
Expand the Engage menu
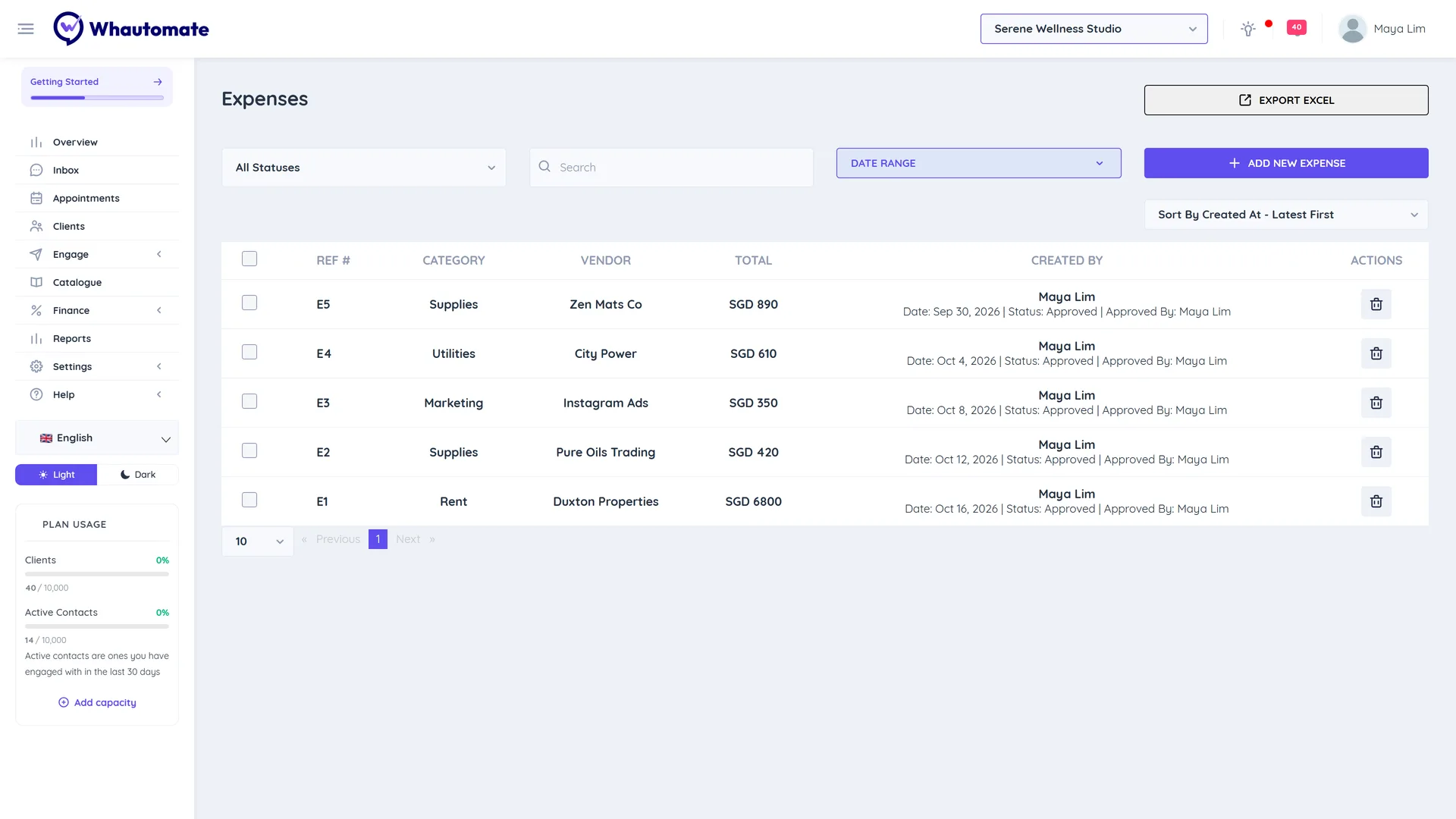click(97, 255)
